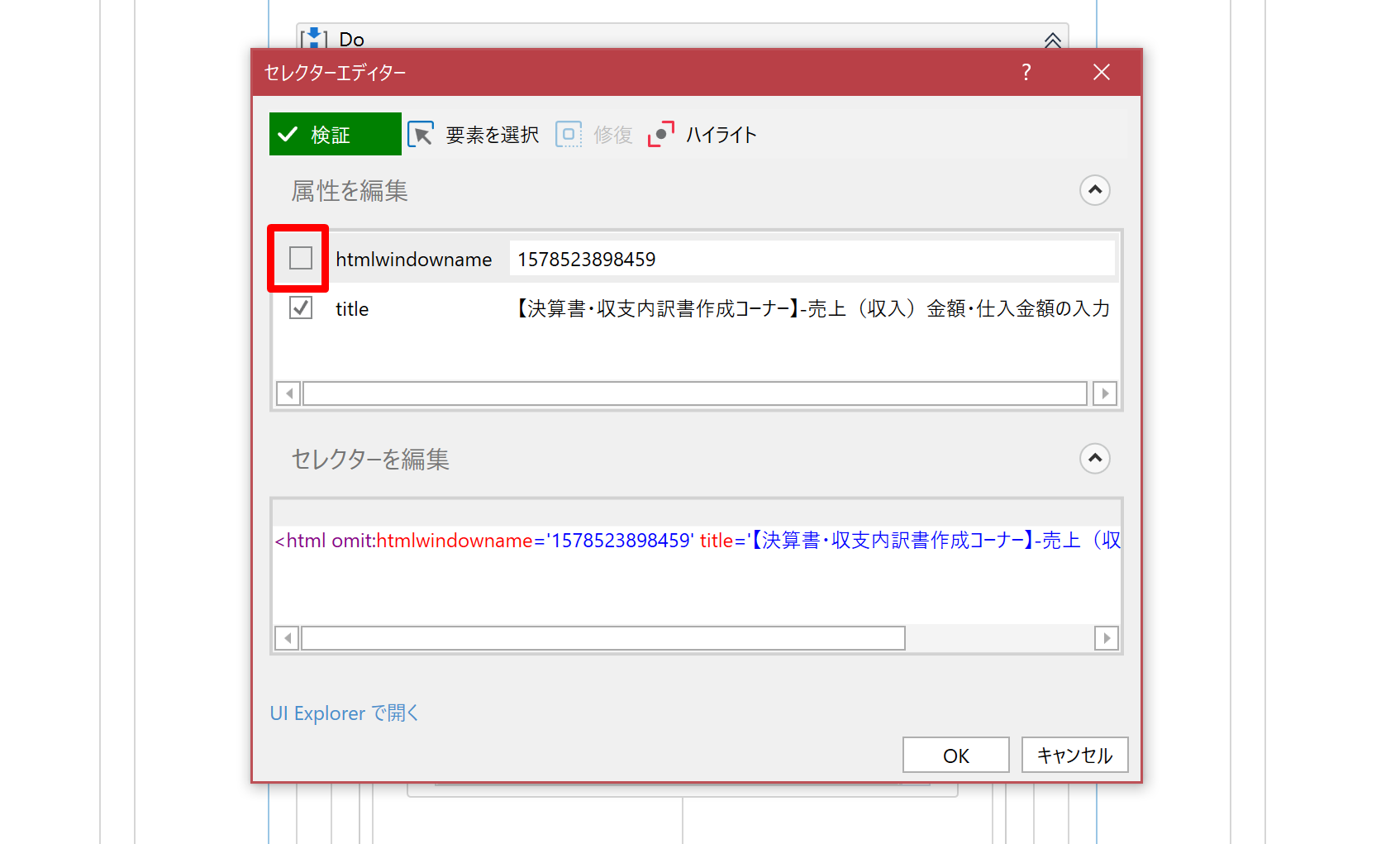This screenshot has height=844, width=1400.
Task: Click the 要素を選択 pointer icon
Action: click(421, 134)
